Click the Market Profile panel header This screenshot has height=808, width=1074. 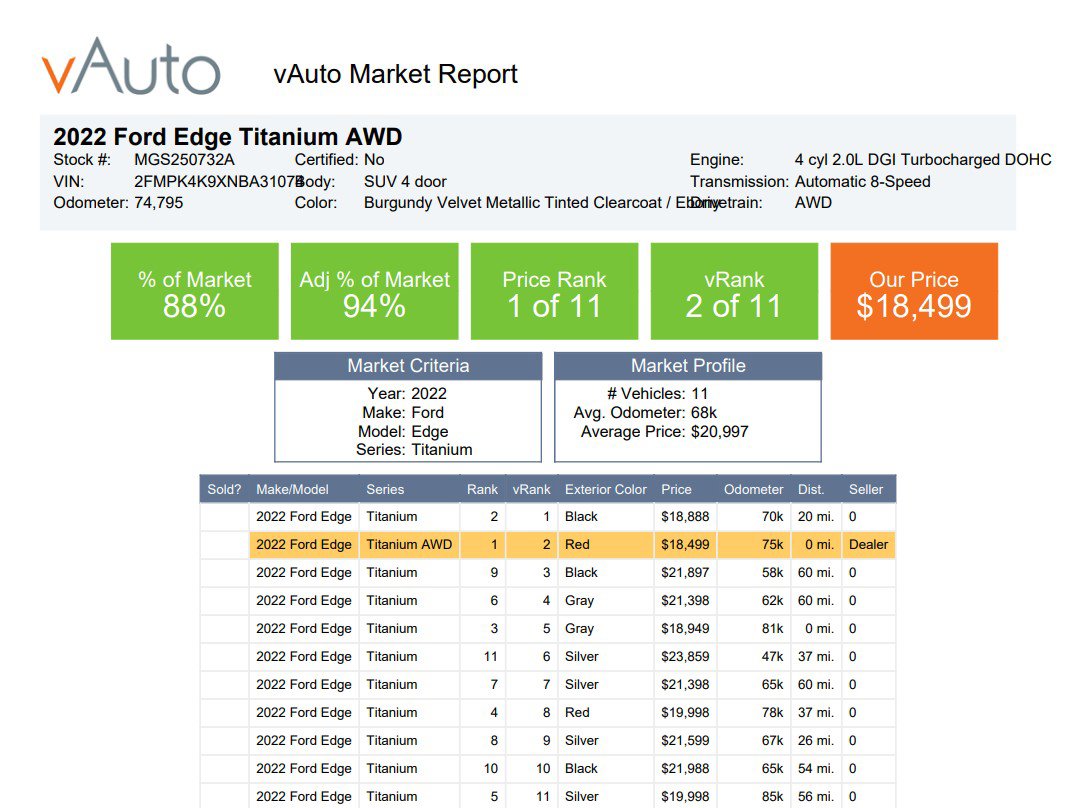[x=688, y=366]
